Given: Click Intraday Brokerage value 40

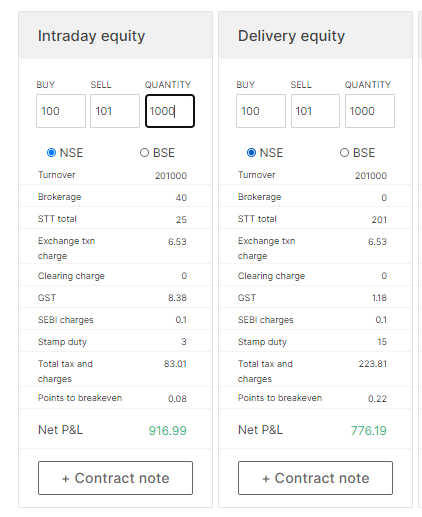Looking at the screenshot, I should tap(181, 197).
